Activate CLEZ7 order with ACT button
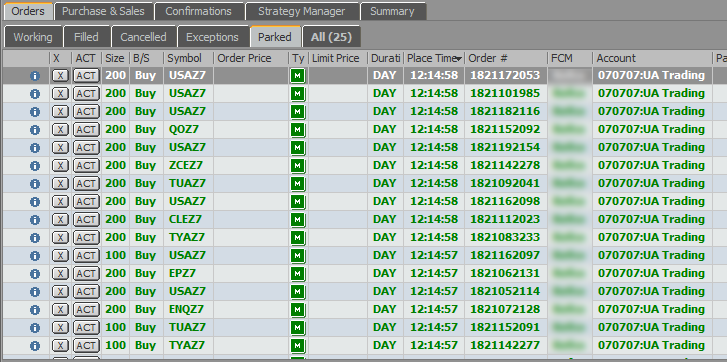 (86, 220)
